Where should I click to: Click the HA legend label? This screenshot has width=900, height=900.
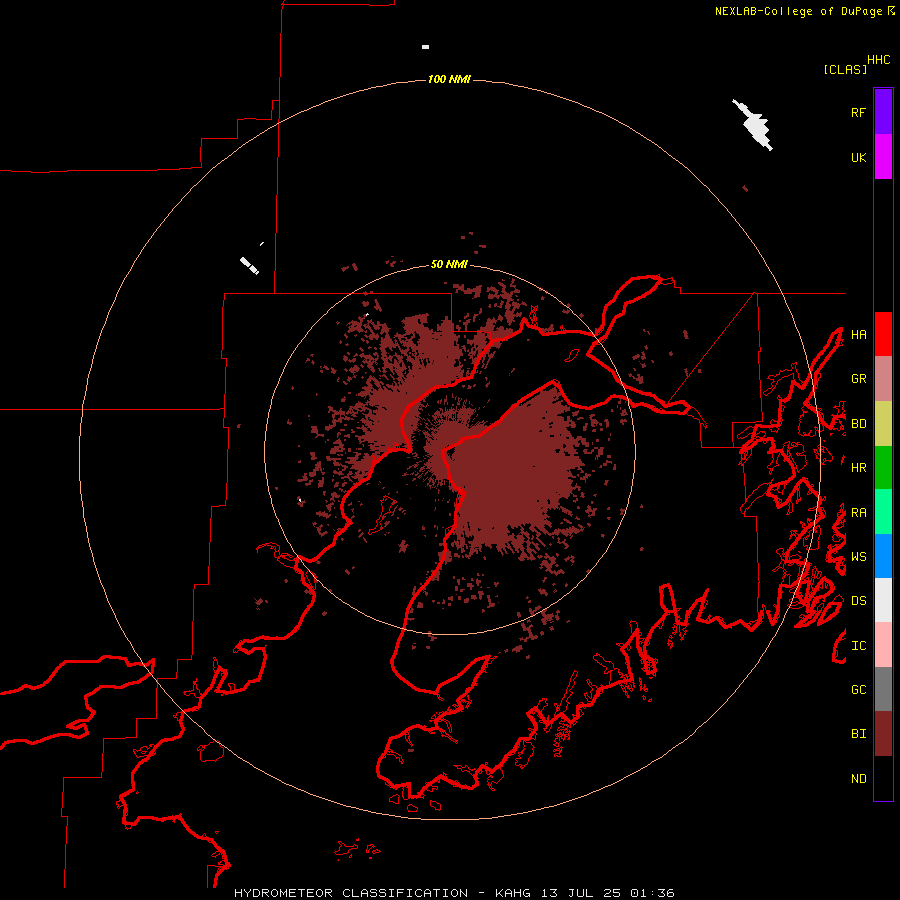click(858, 334)
